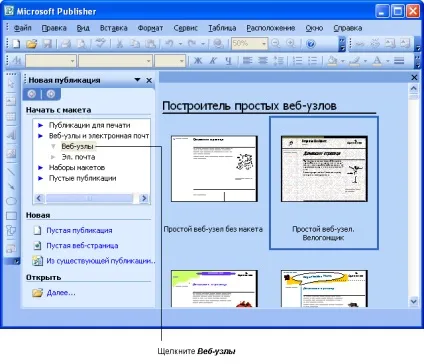The height and width of the screenshot is (364, 424).
Task: Open the Новая публикация pane menu arrow
Action: point(137,80)
